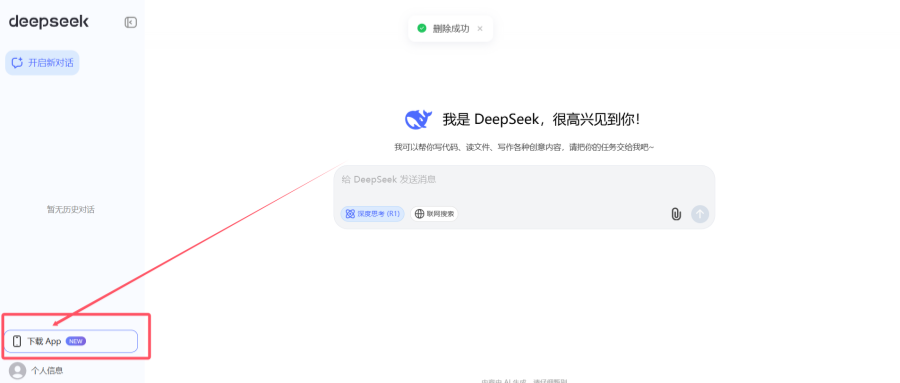
Task: Click the send arrow button
Action: coord(700,214)
